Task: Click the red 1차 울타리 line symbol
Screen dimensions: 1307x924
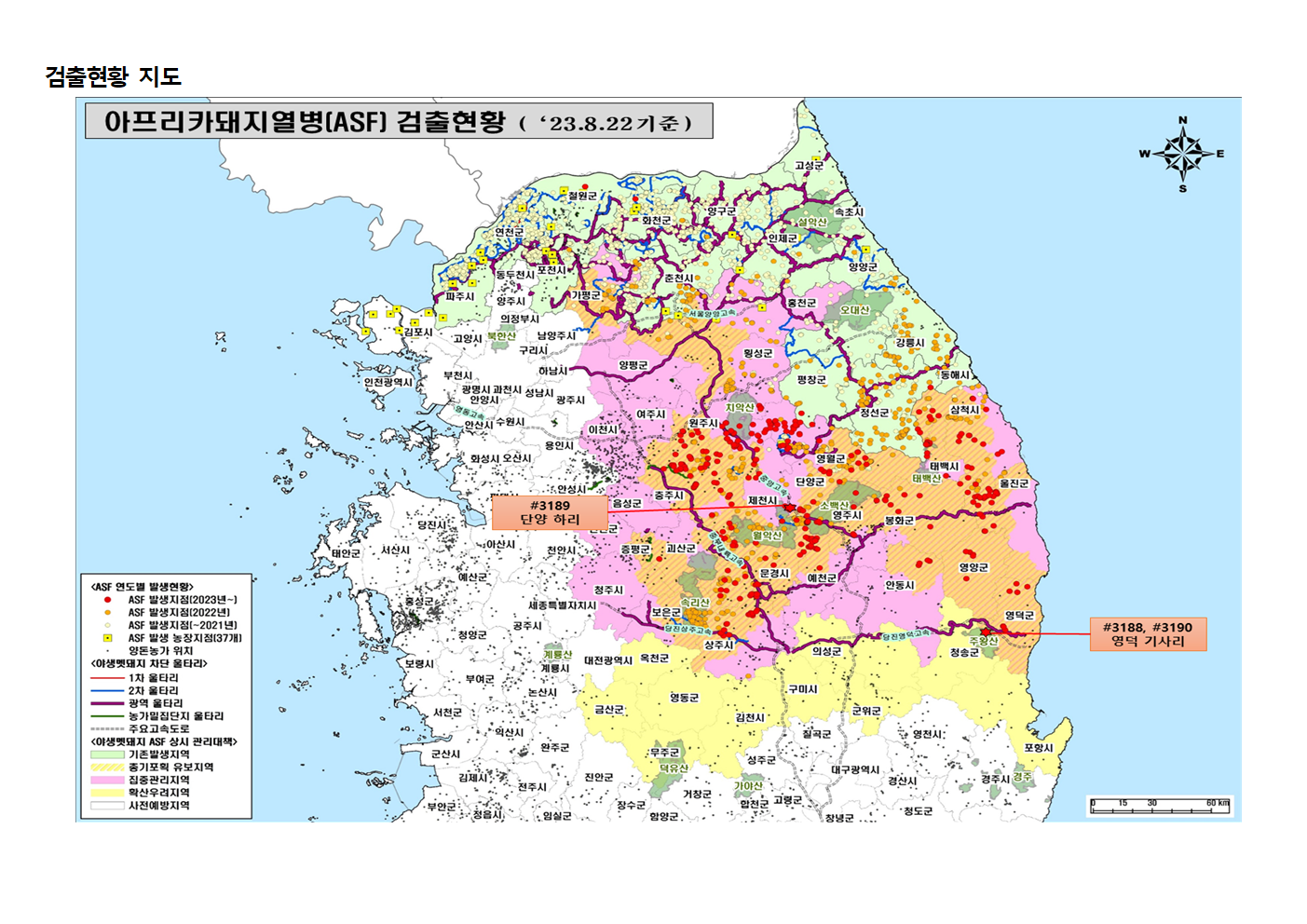Action: pyautogui.click(x=107, y=678)
